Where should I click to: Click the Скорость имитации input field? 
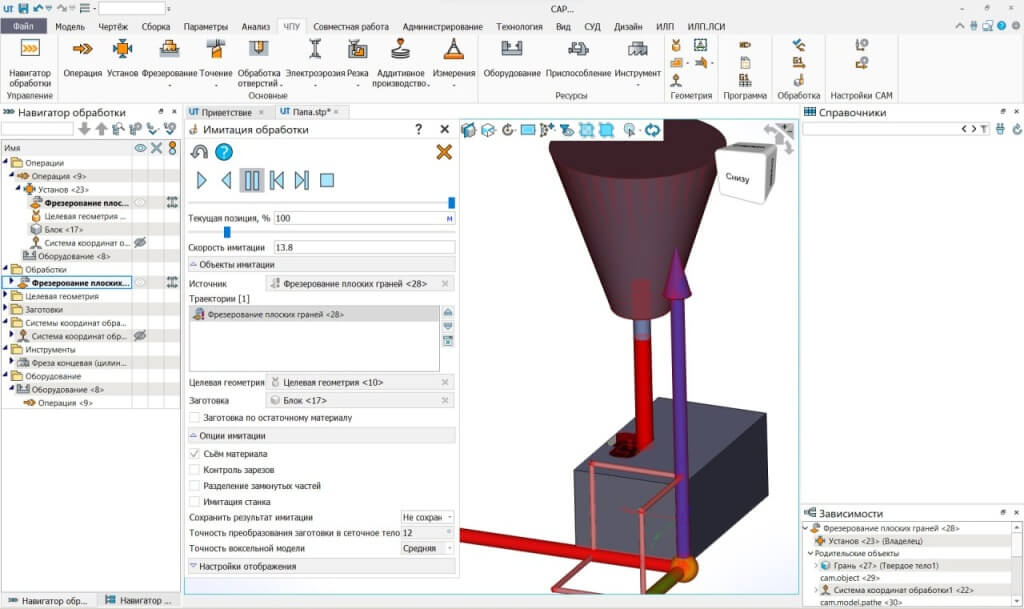[363, 247]
